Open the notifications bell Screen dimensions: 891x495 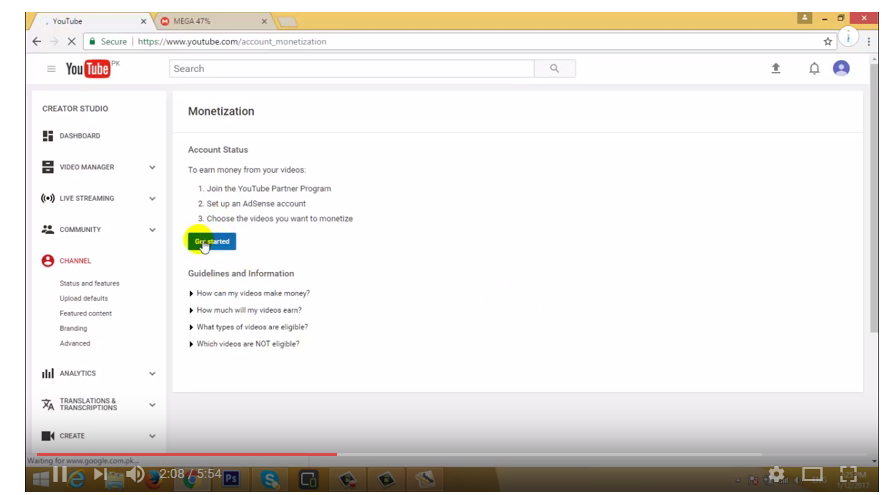coord(814,69)
